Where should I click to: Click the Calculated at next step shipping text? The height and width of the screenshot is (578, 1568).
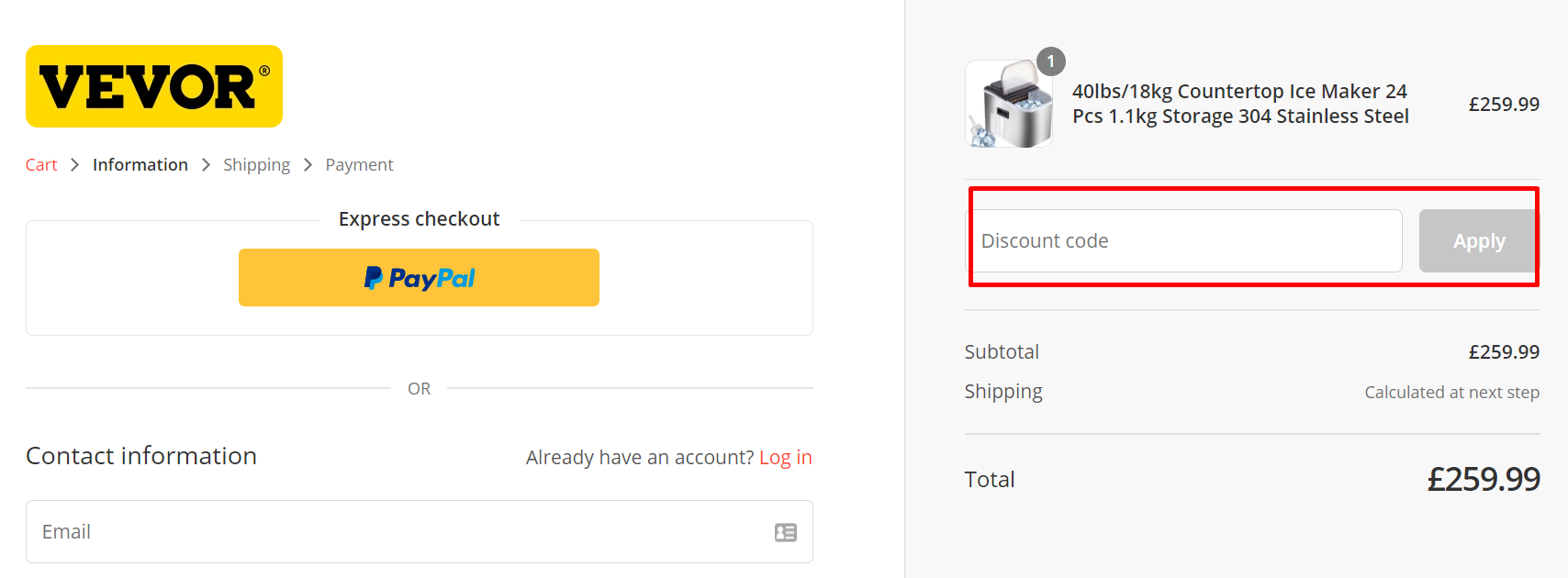point(1451,392)
